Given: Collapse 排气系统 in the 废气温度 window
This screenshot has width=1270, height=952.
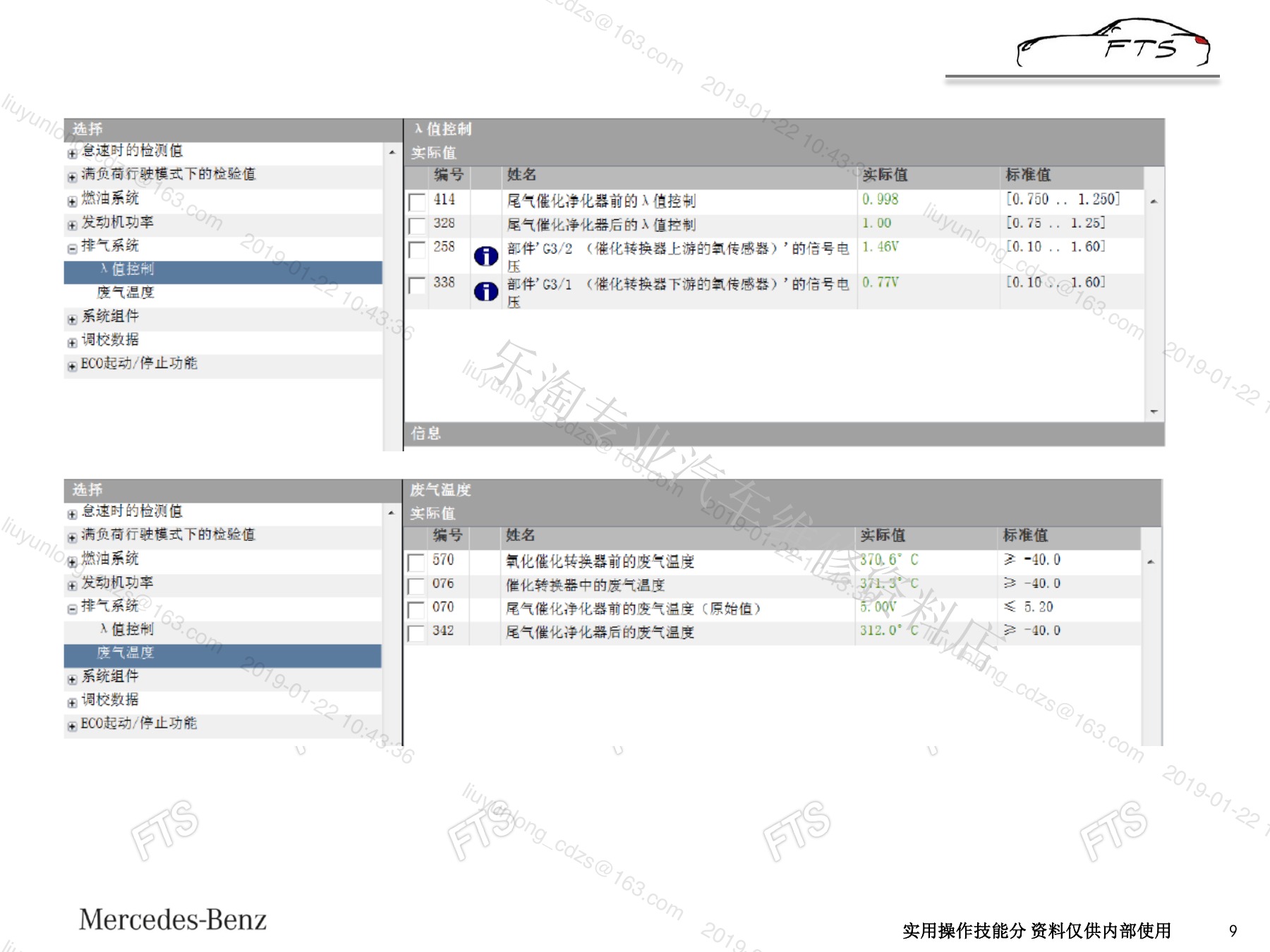Looking at the screenshot, I should 72,609.
